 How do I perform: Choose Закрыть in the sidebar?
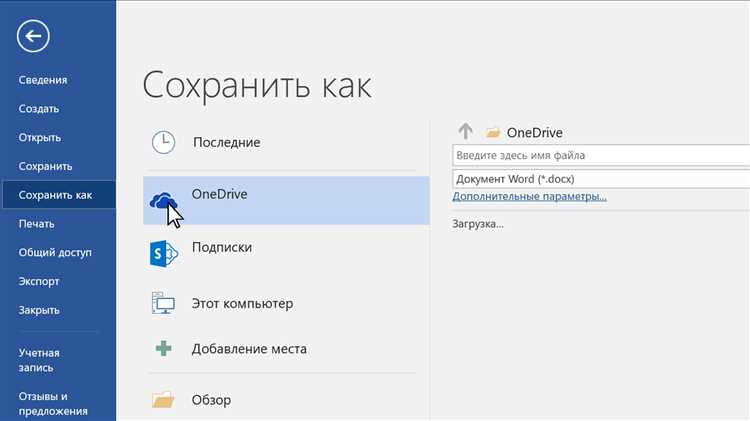pyautogui.click(x=39, y=310)
